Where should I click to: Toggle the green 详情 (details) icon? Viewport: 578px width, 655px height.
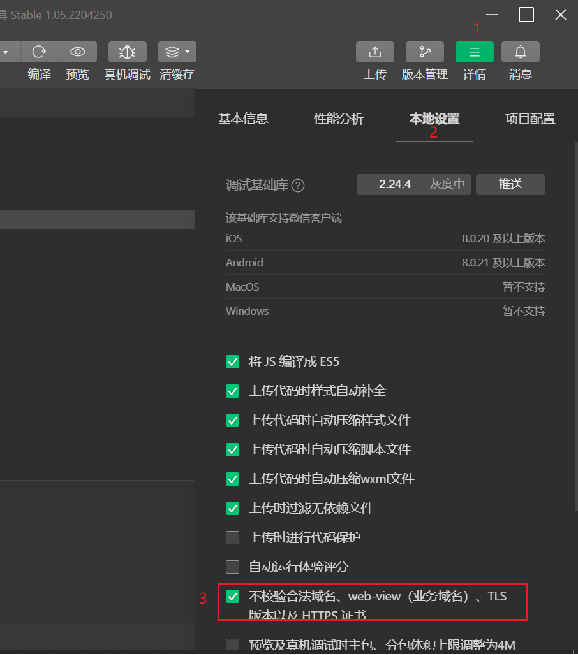point(474,52)
